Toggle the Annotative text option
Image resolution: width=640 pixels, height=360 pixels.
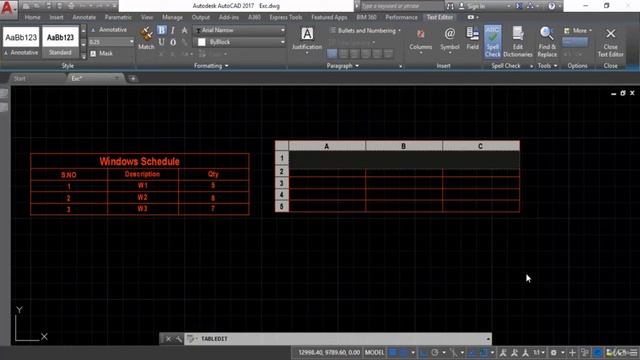109,30
